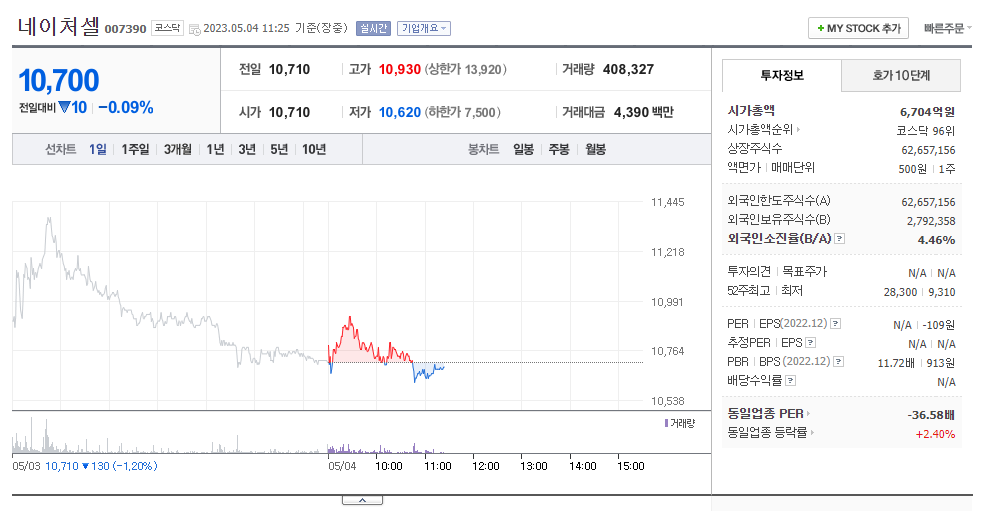The width and height of the screenshot is (997, 511).
Task: Click the help icon beside 추정PER EPS
Action: [810, 343]
